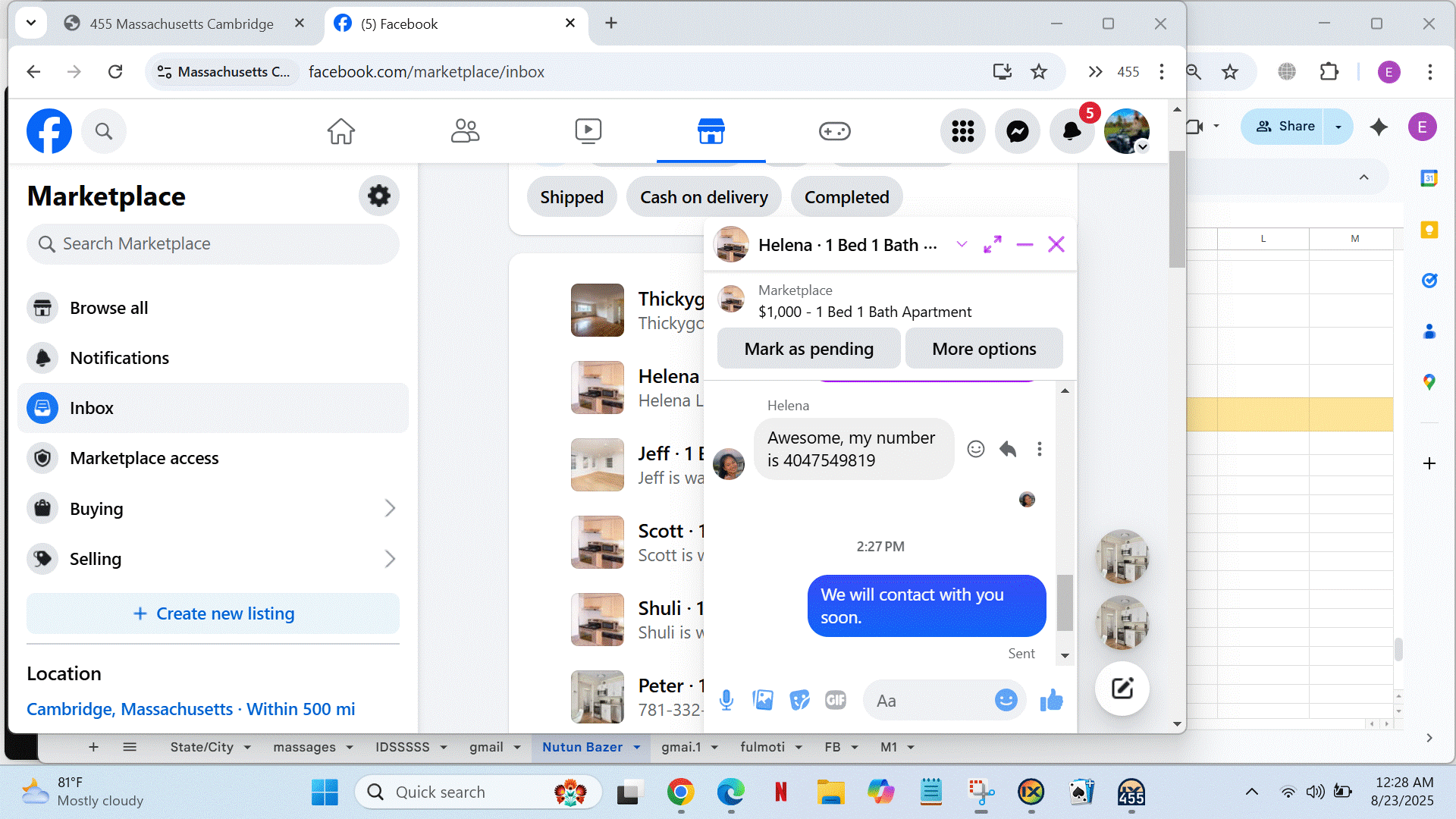Open the Facebook notifications bell
The width and height of the screenshot is (1456, 819).
coord(1072,131)
